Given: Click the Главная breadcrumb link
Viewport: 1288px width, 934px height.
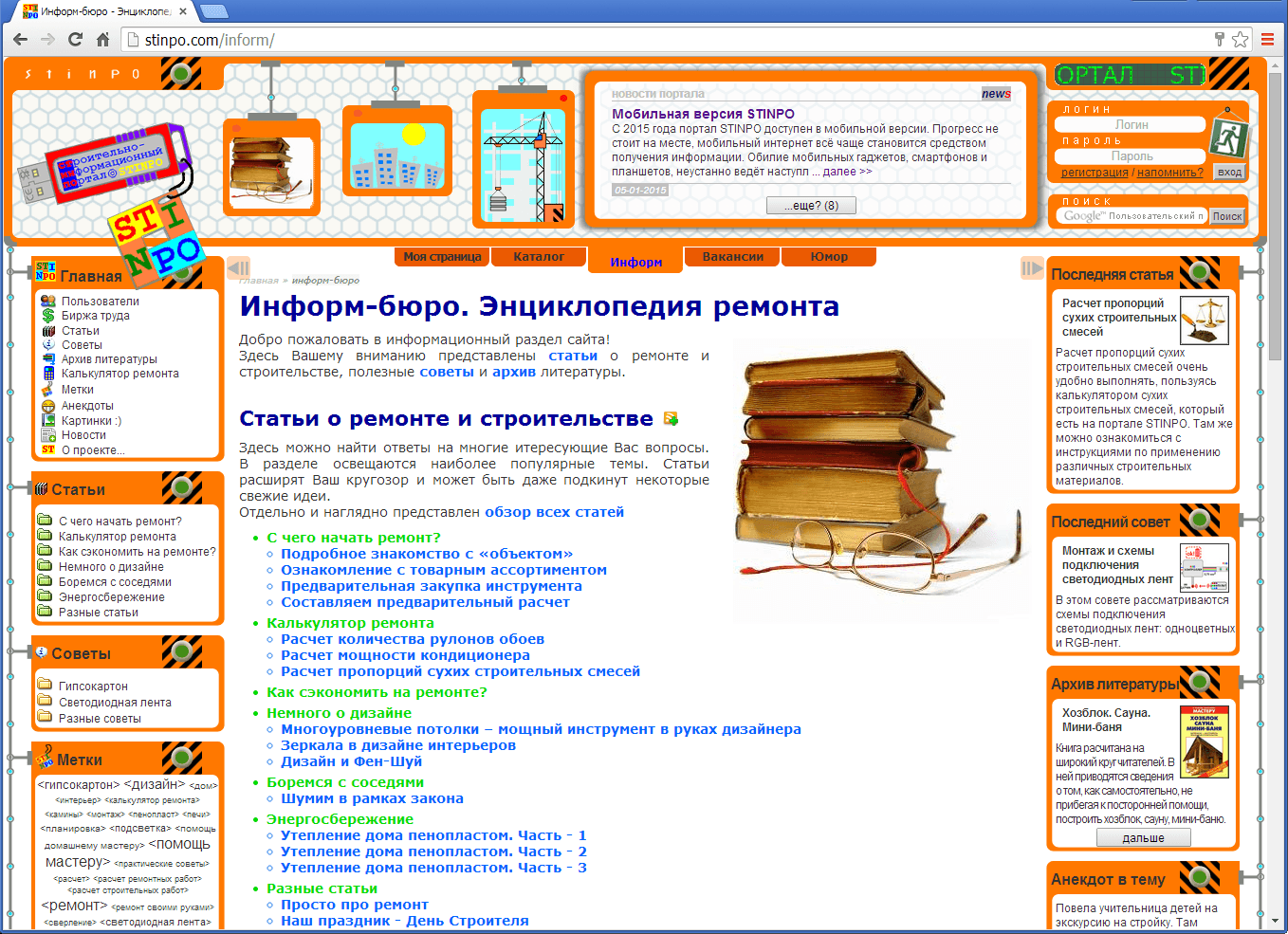Looking at the screenshot, I should [x=259, y=281].
